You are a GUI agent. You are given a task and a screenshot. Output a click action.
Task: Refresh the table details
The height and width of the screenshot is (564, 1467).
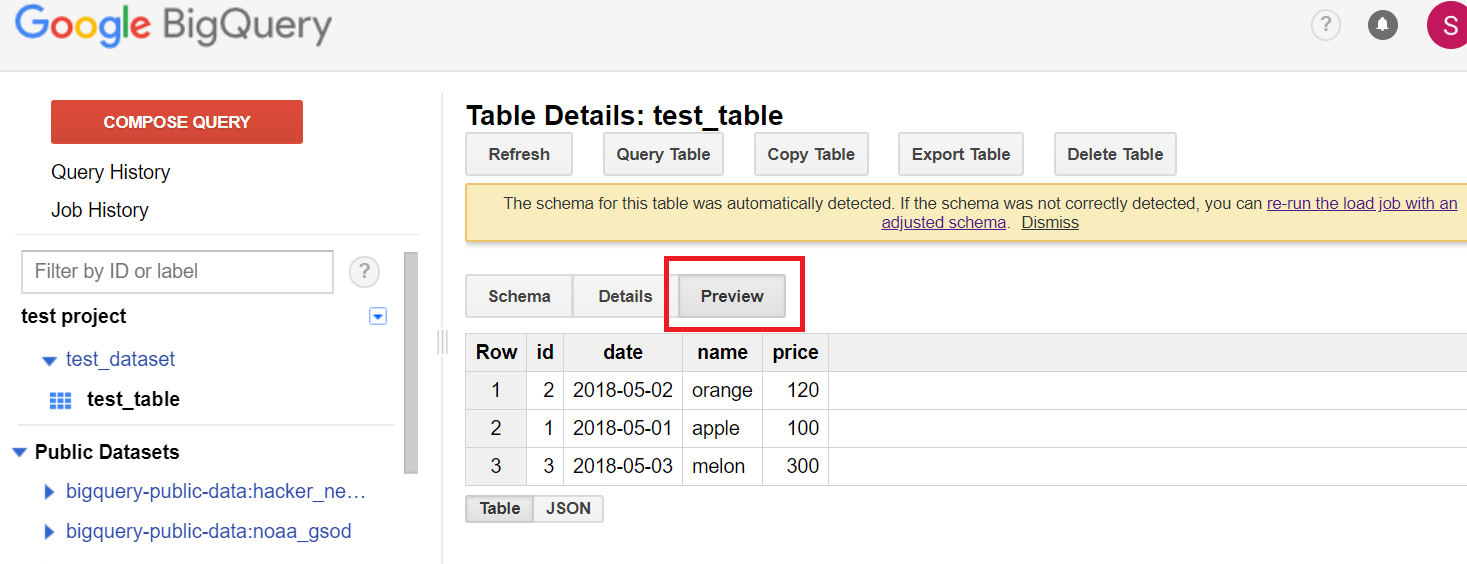point(519,154)
